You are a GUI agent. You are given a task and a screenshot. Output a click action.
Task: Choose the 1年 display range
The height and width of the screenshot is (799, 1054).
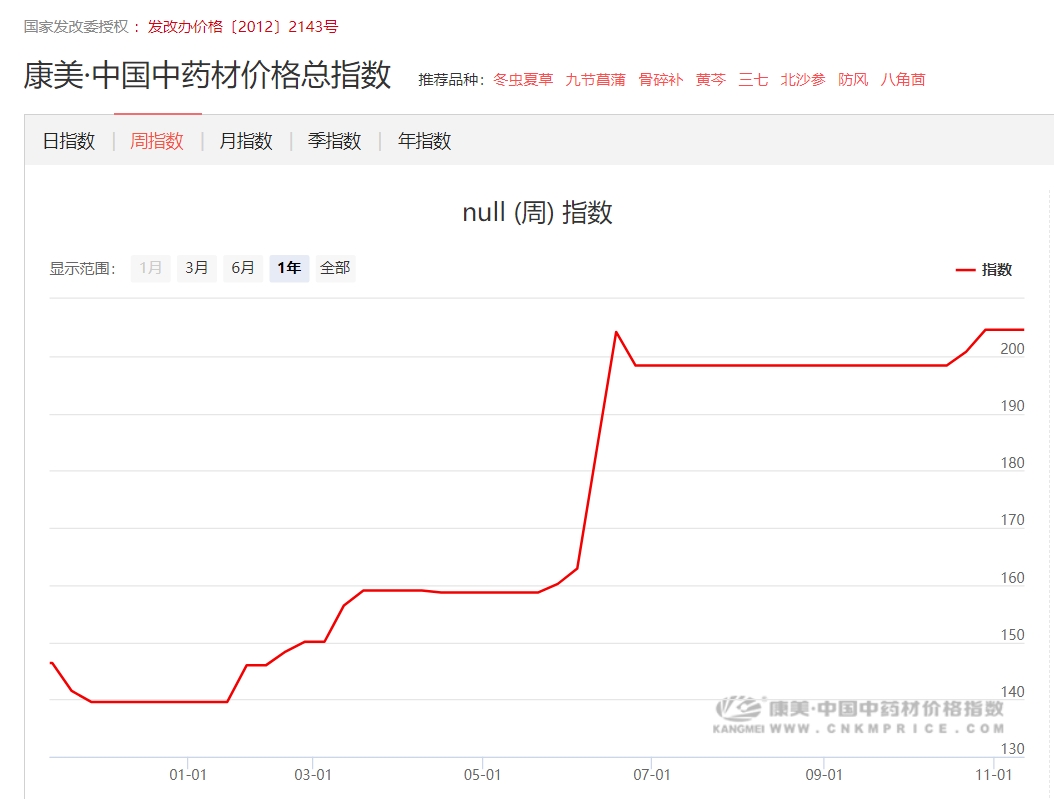click(x=289, y=268)
